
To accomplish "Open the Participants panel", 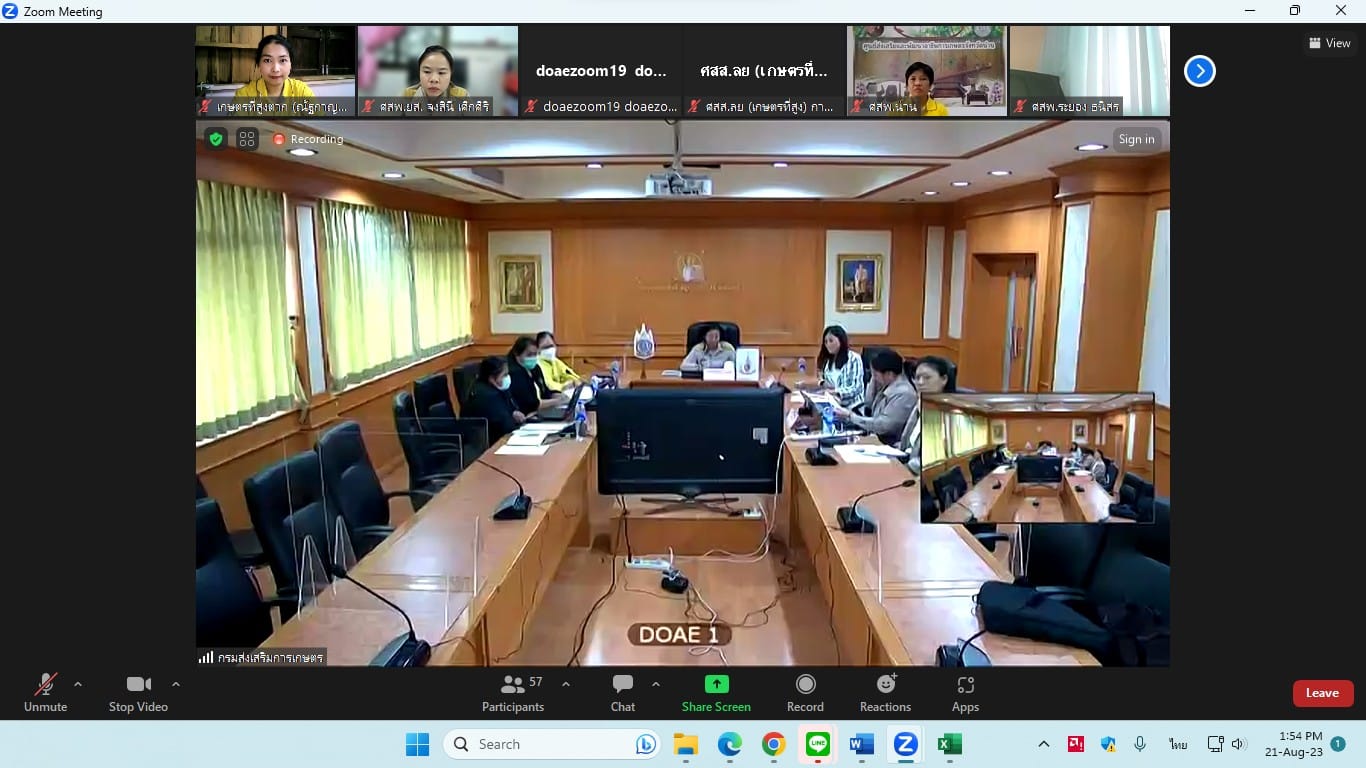I will 513,693.
